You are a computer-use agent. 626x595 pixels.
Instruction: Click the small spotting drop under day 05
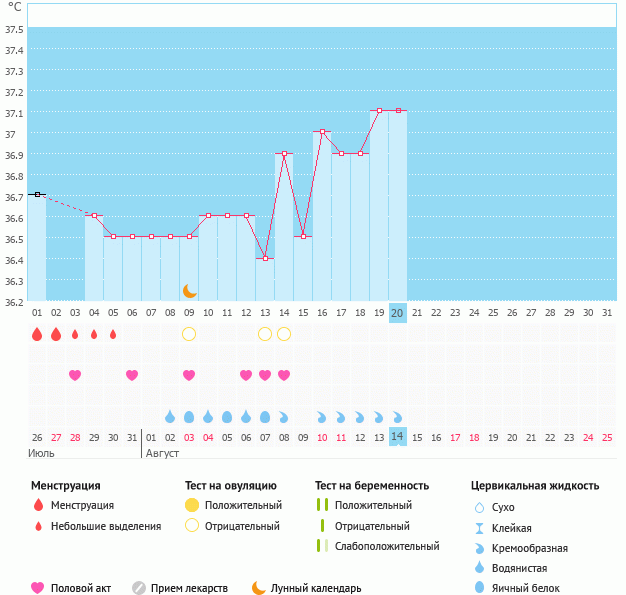tap(113, 334)
